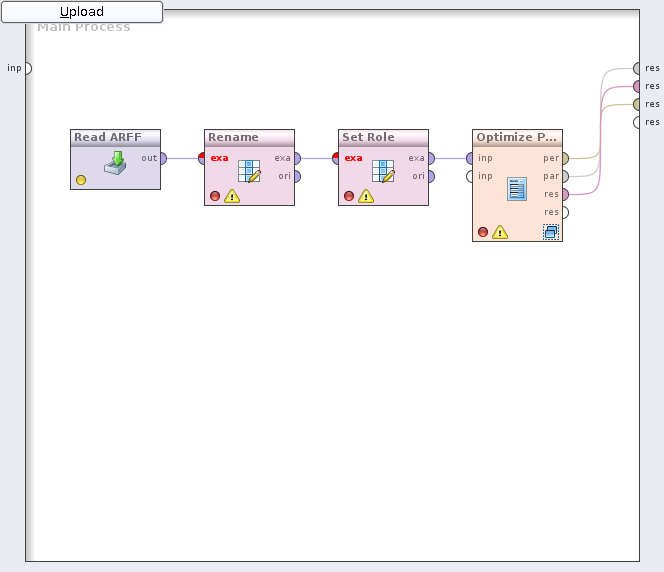Click the gray top res port on the right edge
The width and height of the screenshot is (664, 572).
(x=636, y=68)
